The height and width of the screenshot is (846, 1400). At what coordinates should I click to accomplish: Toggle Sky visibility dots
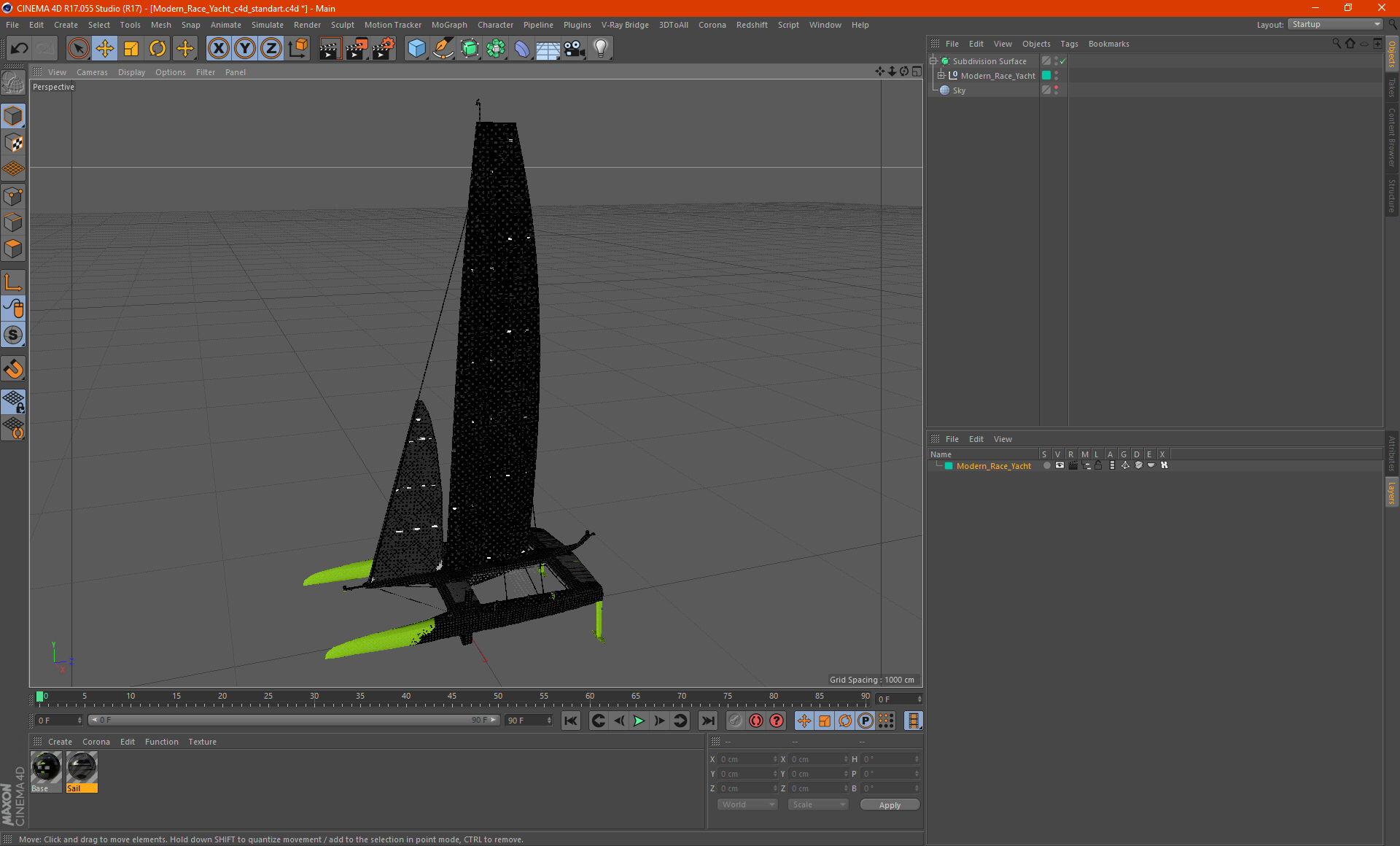(x=1056, y=90)
